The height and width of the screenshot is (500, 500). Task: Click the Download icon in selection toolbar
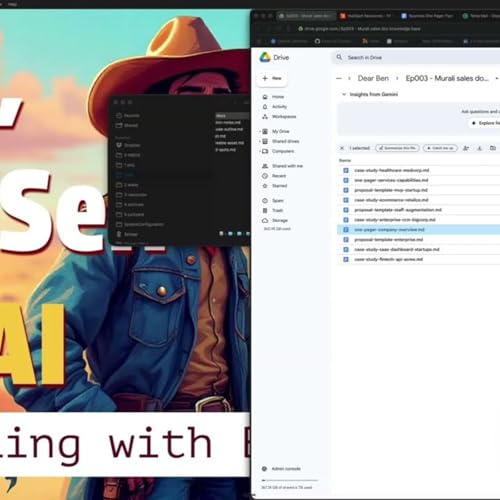[479, 148]
